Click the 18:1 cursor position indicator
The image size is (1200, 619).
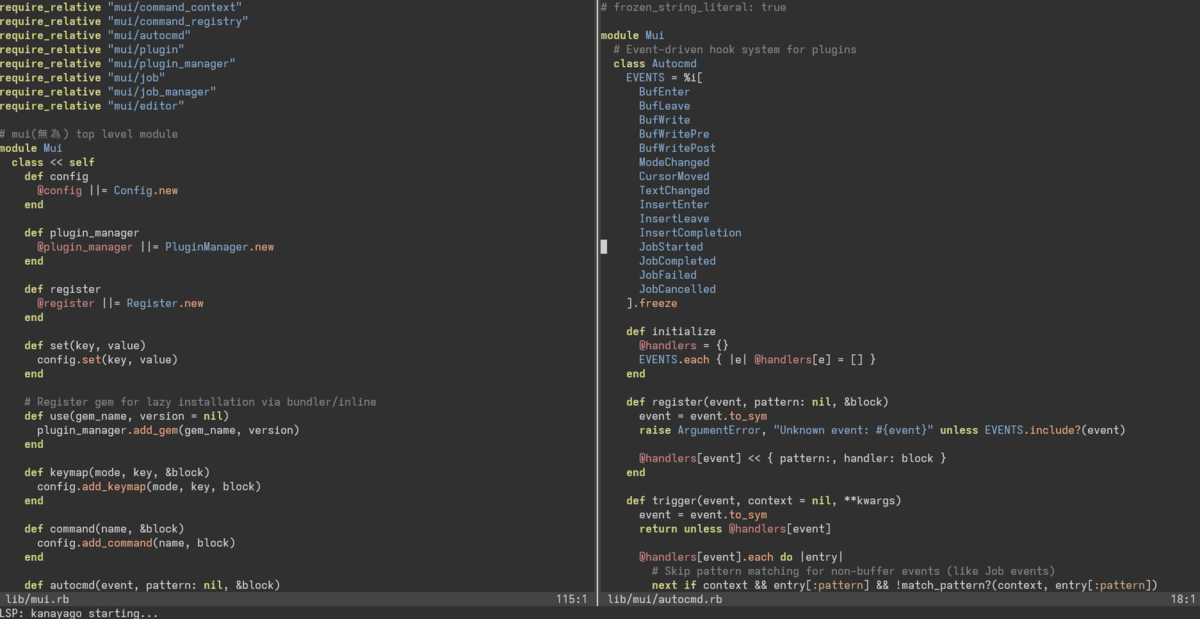(1181, 600)
